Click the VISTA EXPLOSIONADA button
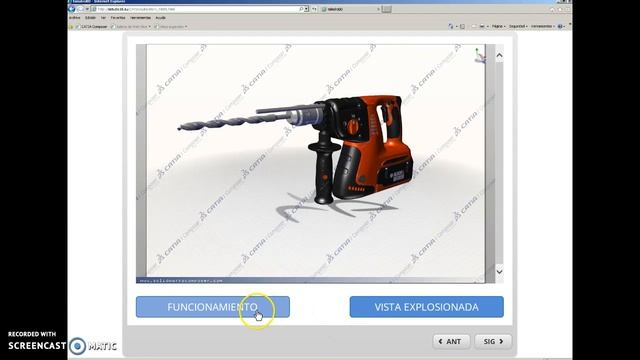 click(427, 307)
